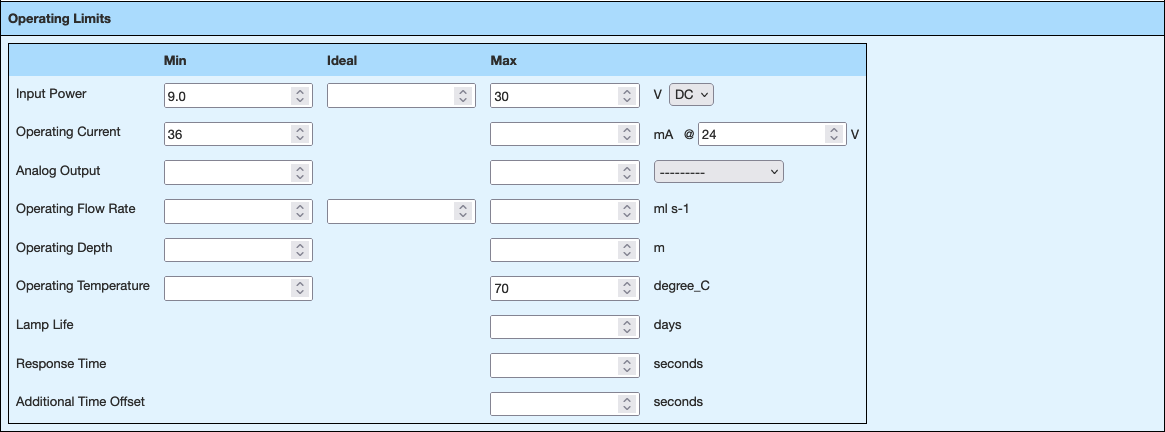This screenshot has height=432, width=1165.
Task: Open the DC voltage type dropdown
Action: coord(691,95)
